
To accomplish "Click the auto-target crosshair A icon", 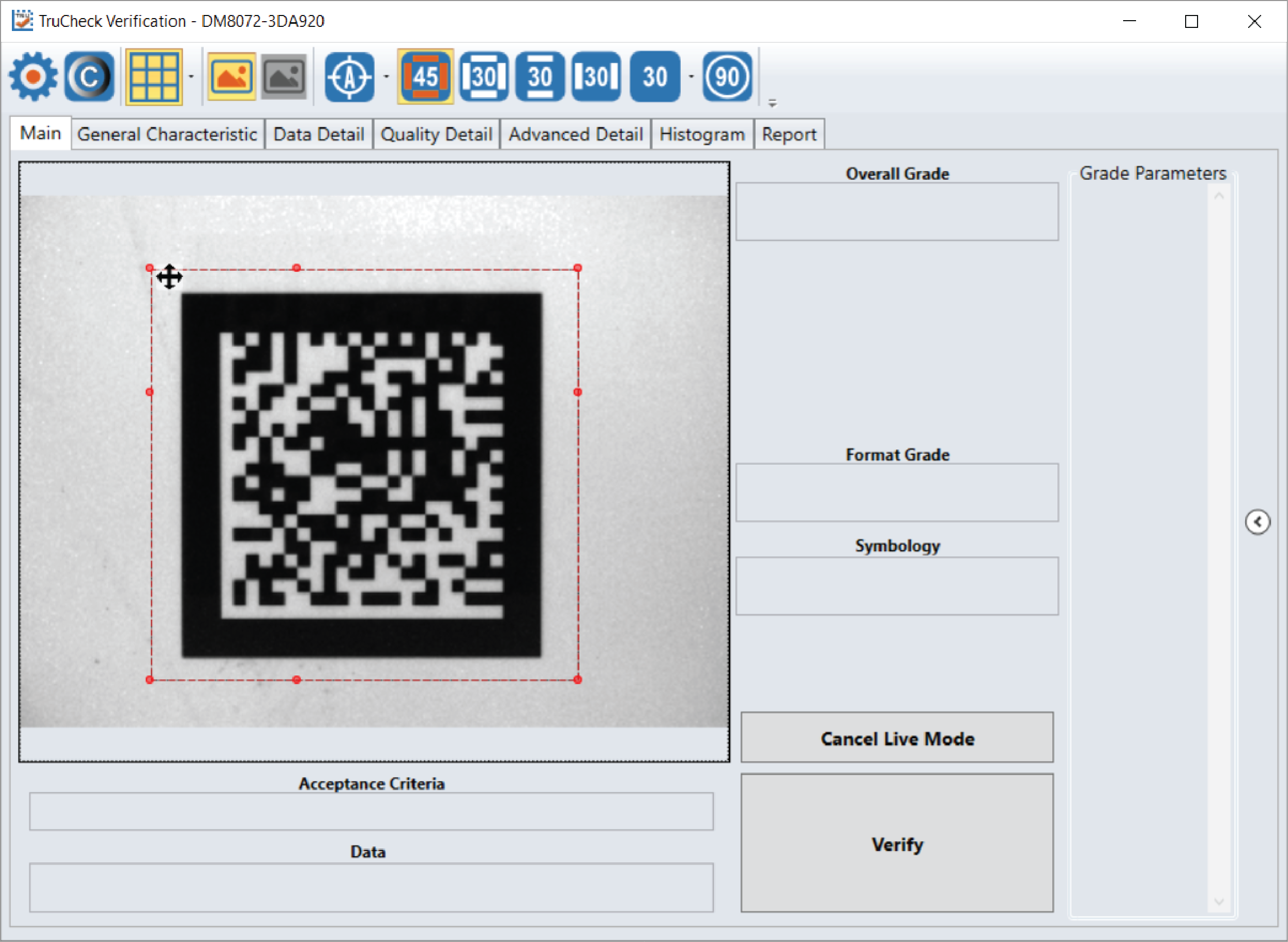I will pos(349,76).
